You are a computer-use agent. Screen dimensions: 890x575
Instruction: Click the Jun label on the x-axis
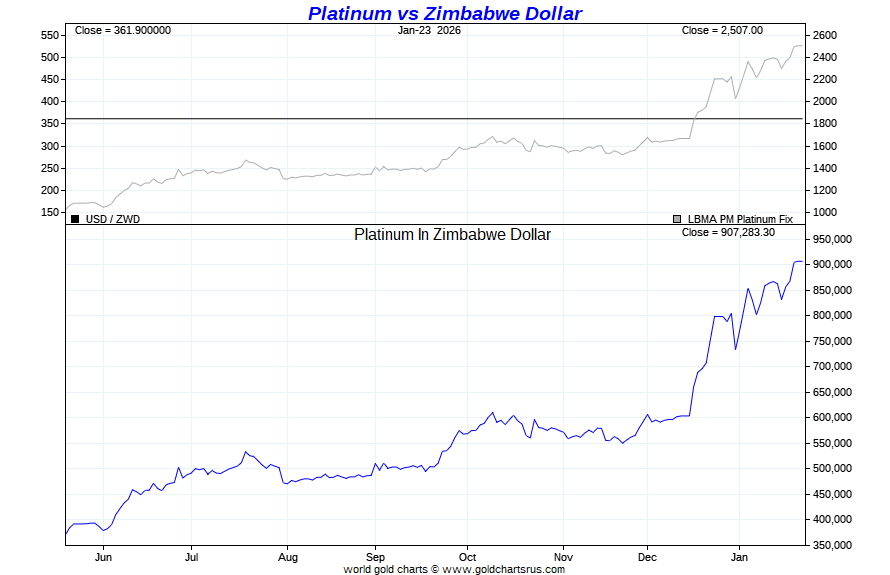pos(103,556)
